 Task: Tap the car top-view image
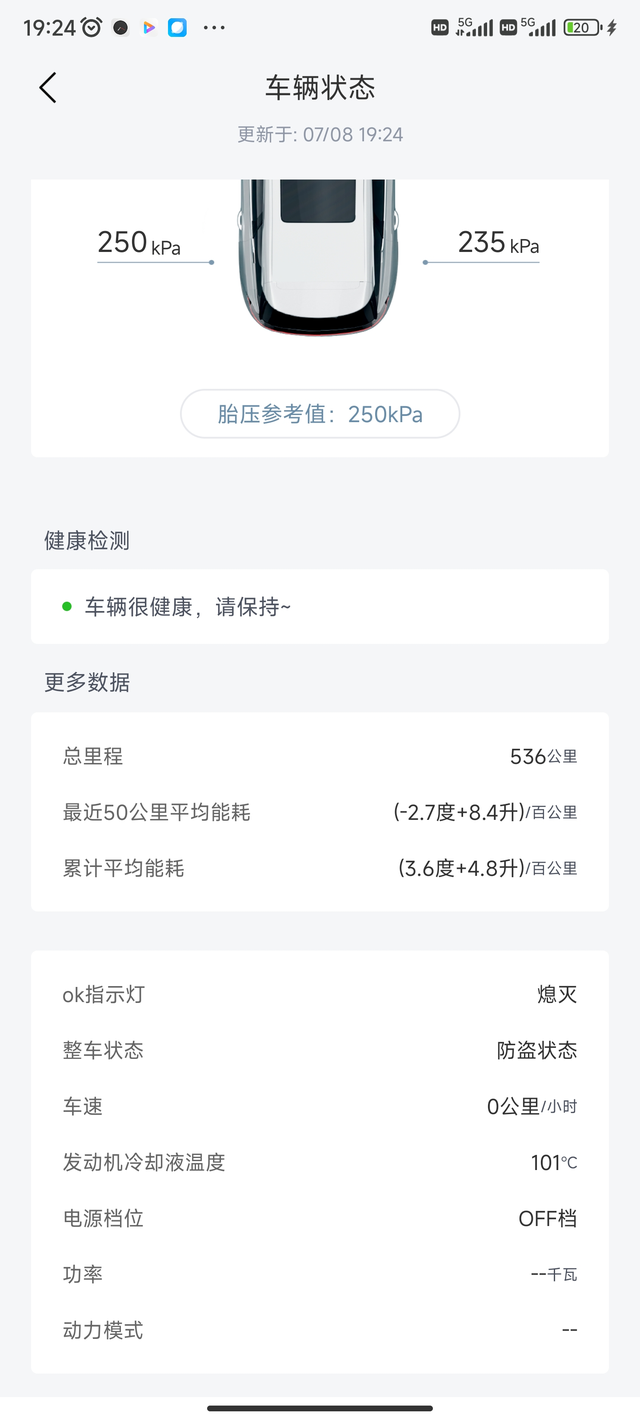tap(317, 257)
